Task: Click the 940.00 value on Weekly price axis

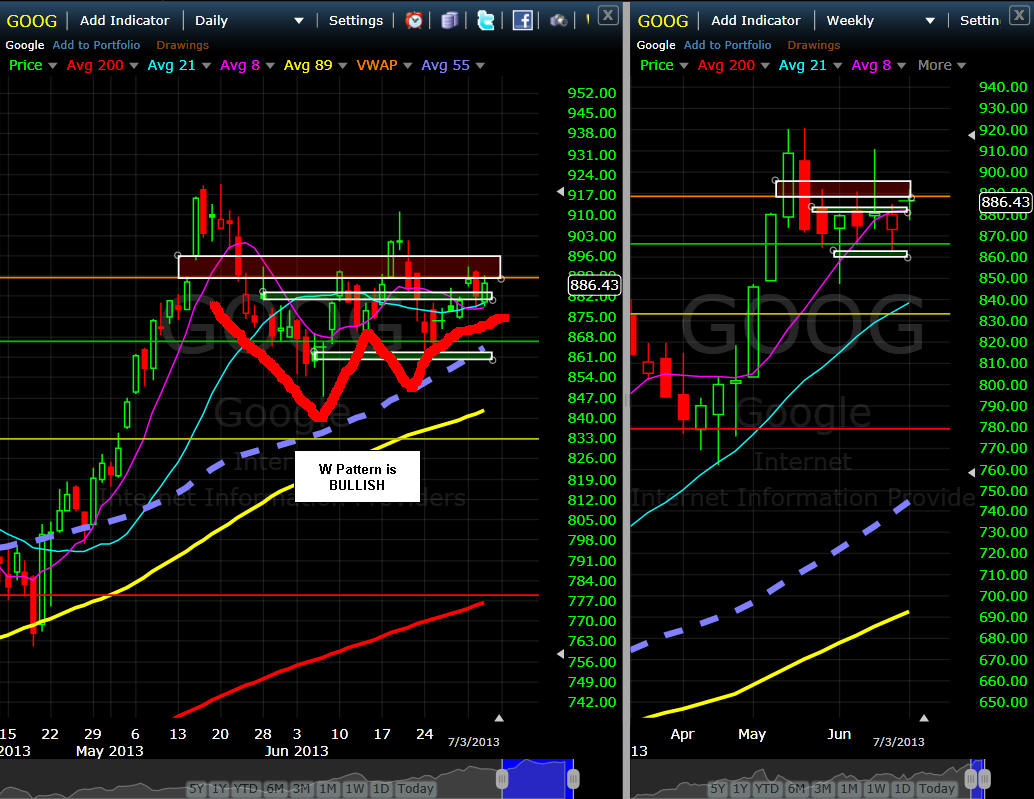Action: coord(1003,87)
